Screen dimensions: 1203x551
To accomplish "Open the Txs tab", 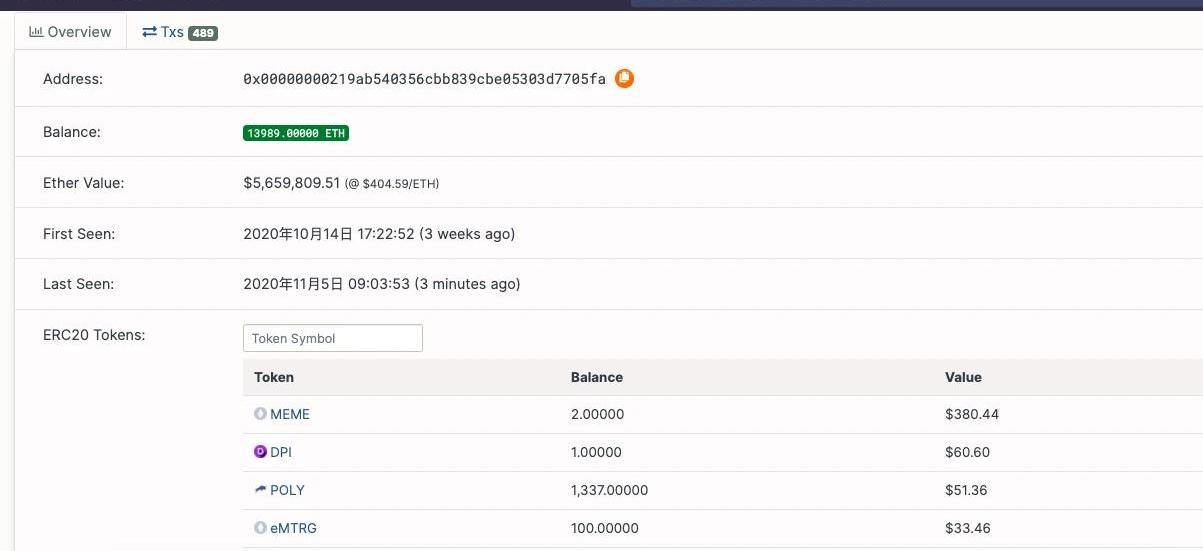I will pyautogui.click(x=164, y=32).
